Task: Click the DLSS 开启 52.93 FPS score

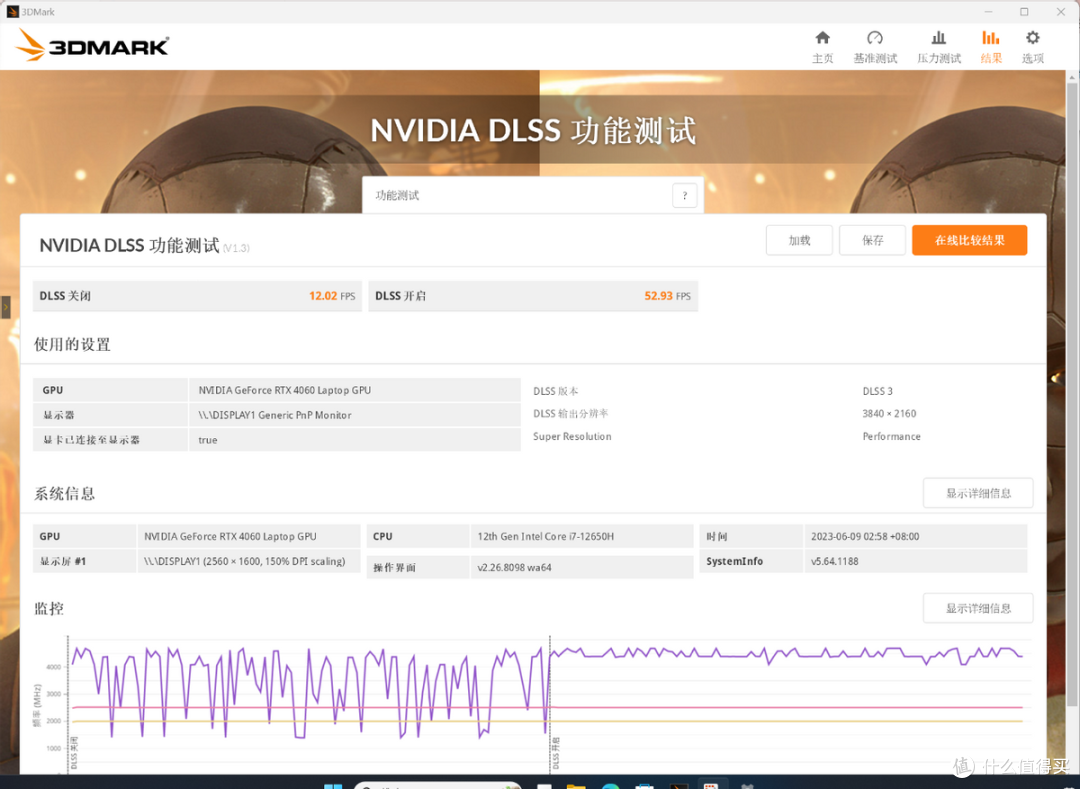Action: pos(533,296)
